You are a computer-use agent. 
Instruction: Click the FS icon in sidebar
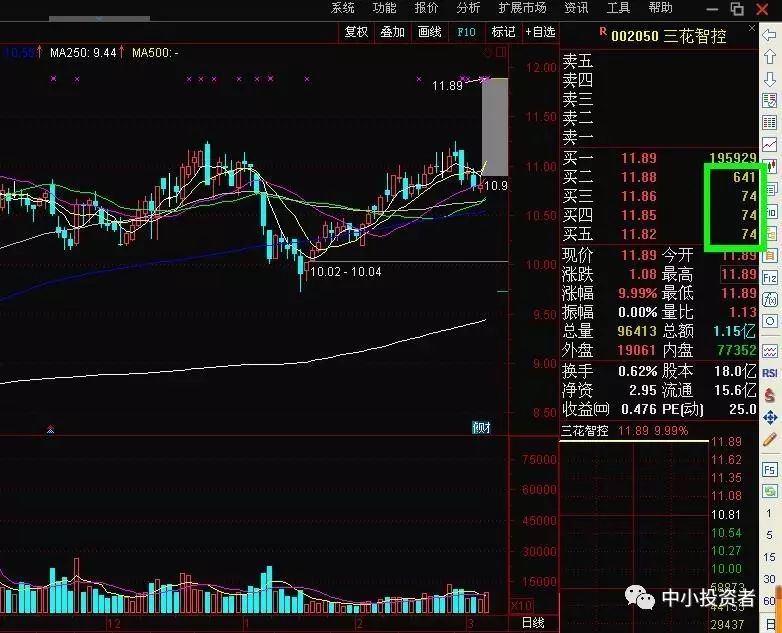(x=770, y=470)
